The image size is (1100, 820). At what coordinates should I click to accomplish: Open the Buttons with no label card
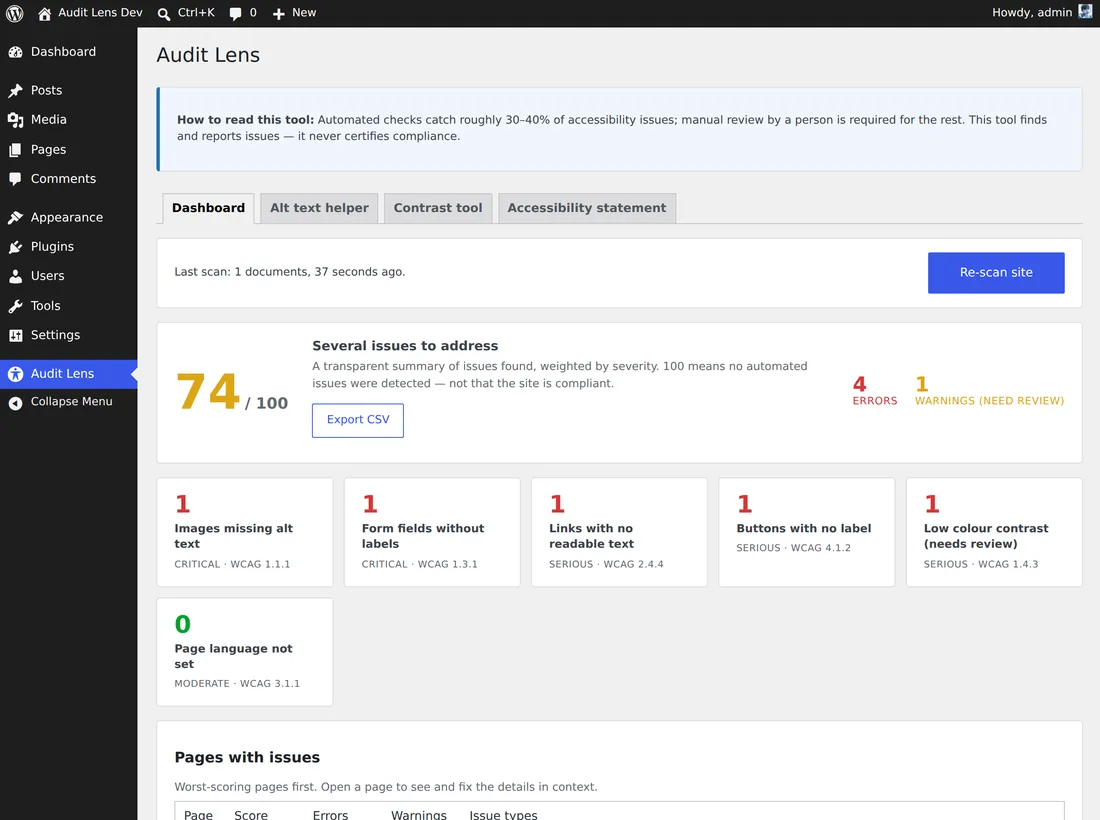(x=807, y=532)
